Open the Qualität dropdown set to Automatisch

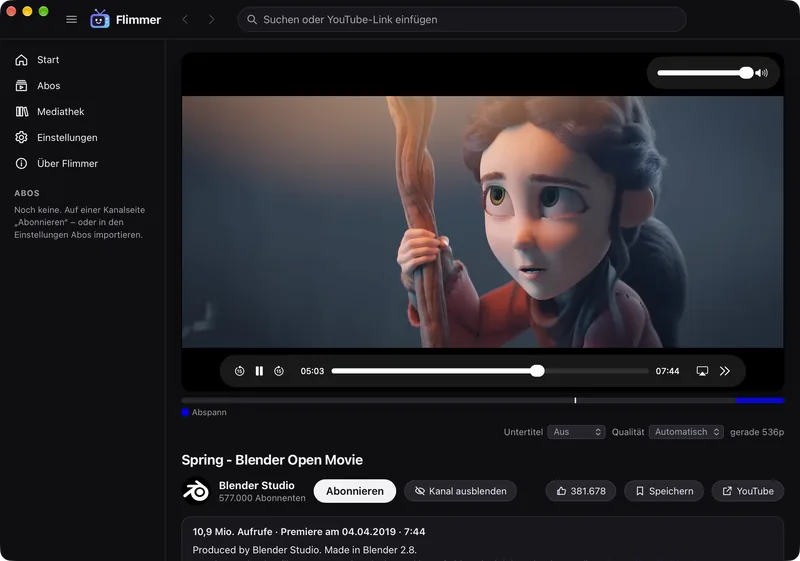[x=686, y=432]
